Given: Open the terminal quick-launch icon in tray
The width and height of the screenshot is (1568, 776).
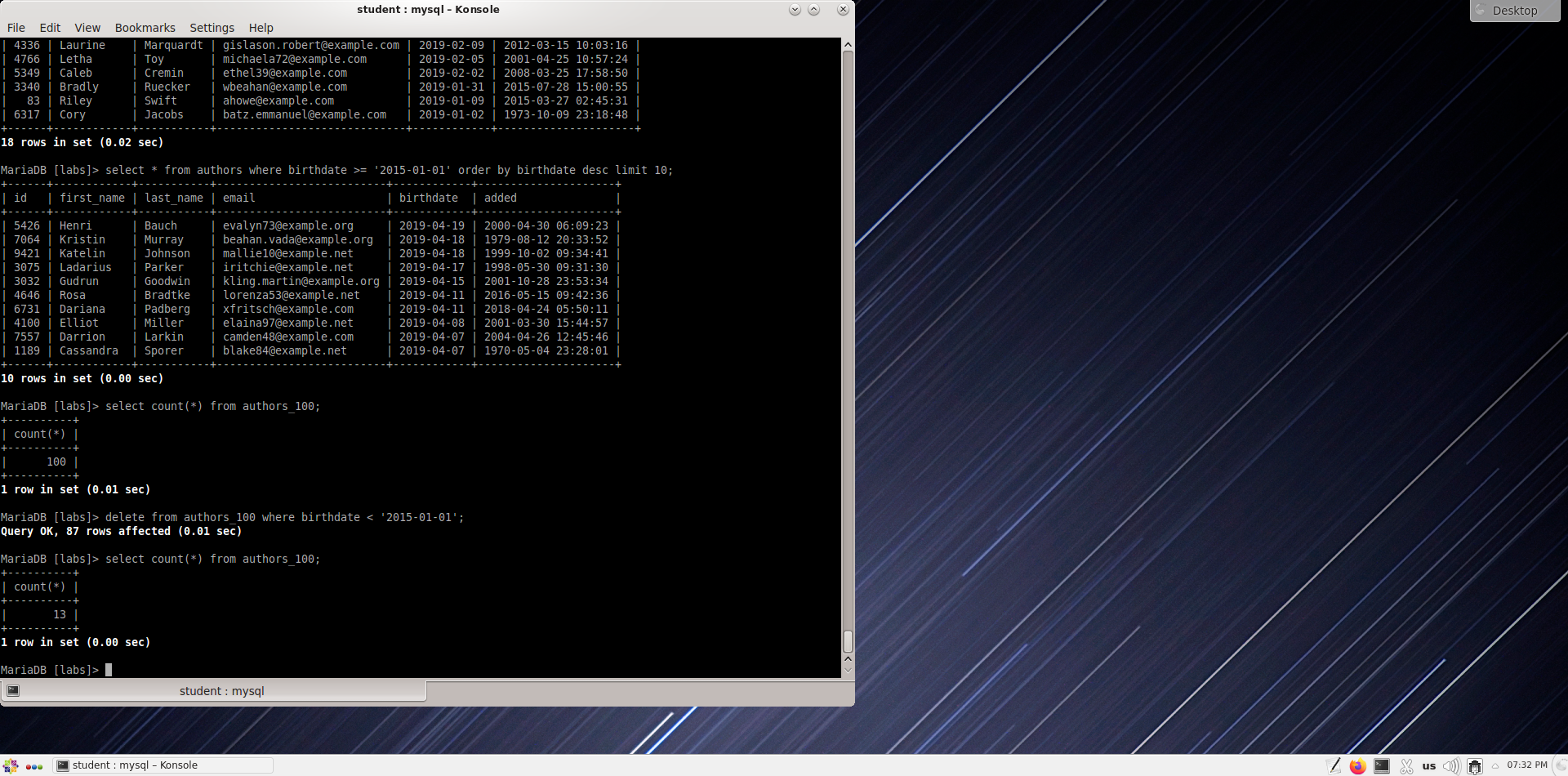Looking at the screenshot, I should [x=1382, y=765].
